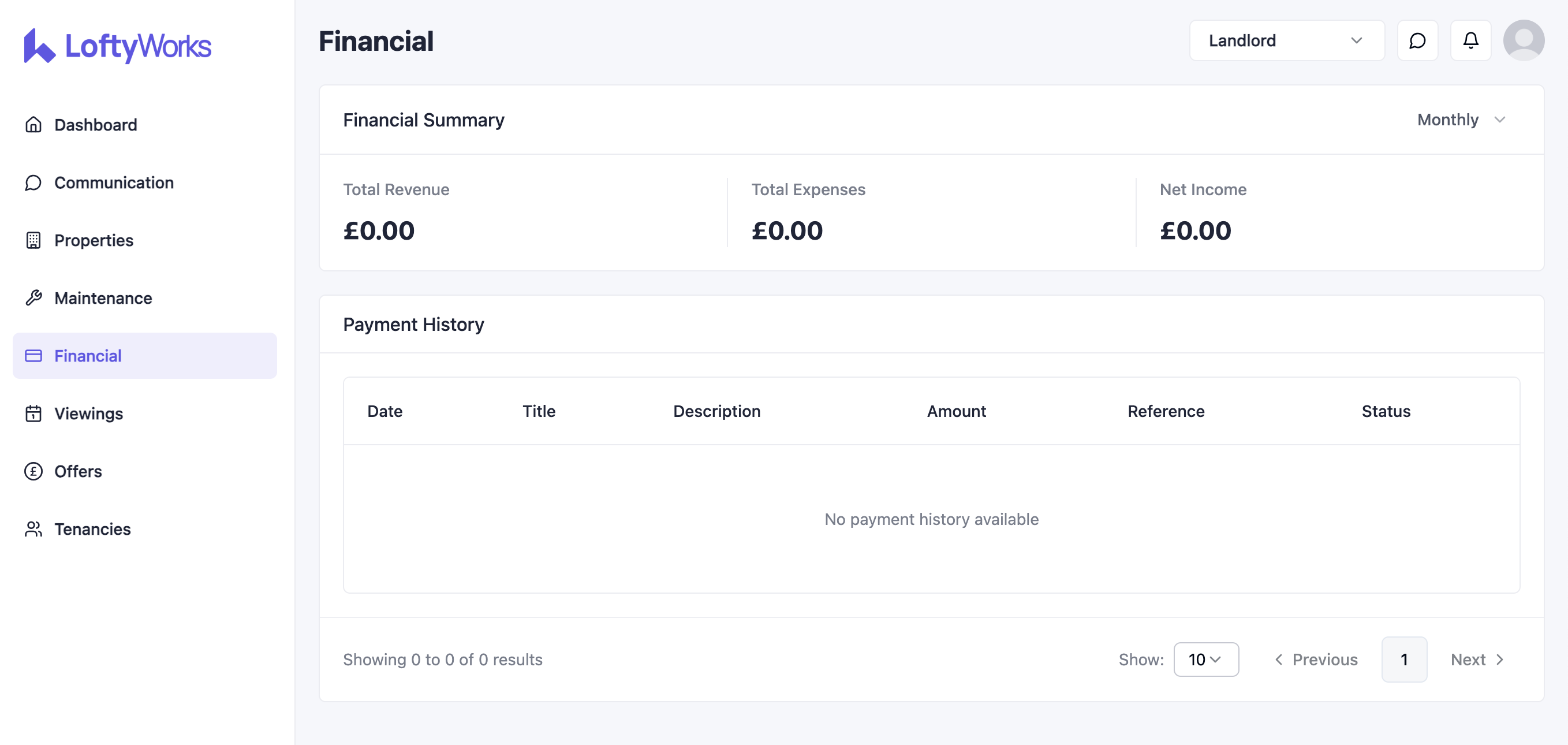Screen dimensions: 1568x745
Task: Expand the Landlord role dropdown
Action: point(1286,41)
